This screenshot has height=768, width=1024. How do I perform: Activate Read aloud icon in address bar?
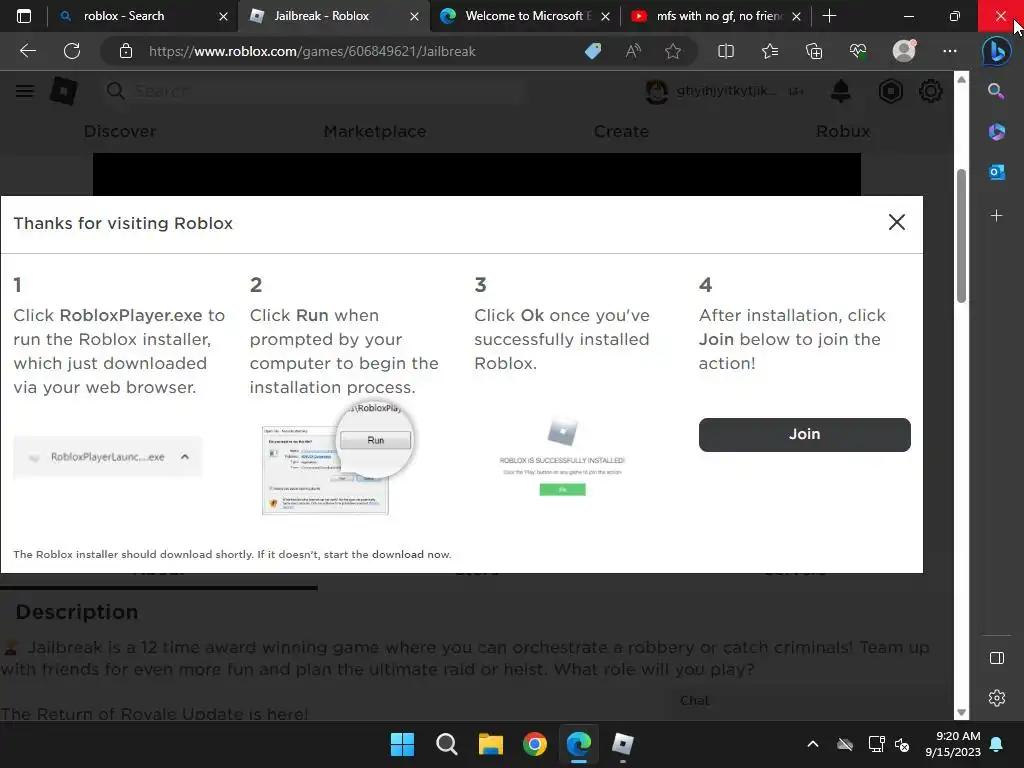[633, 51]
